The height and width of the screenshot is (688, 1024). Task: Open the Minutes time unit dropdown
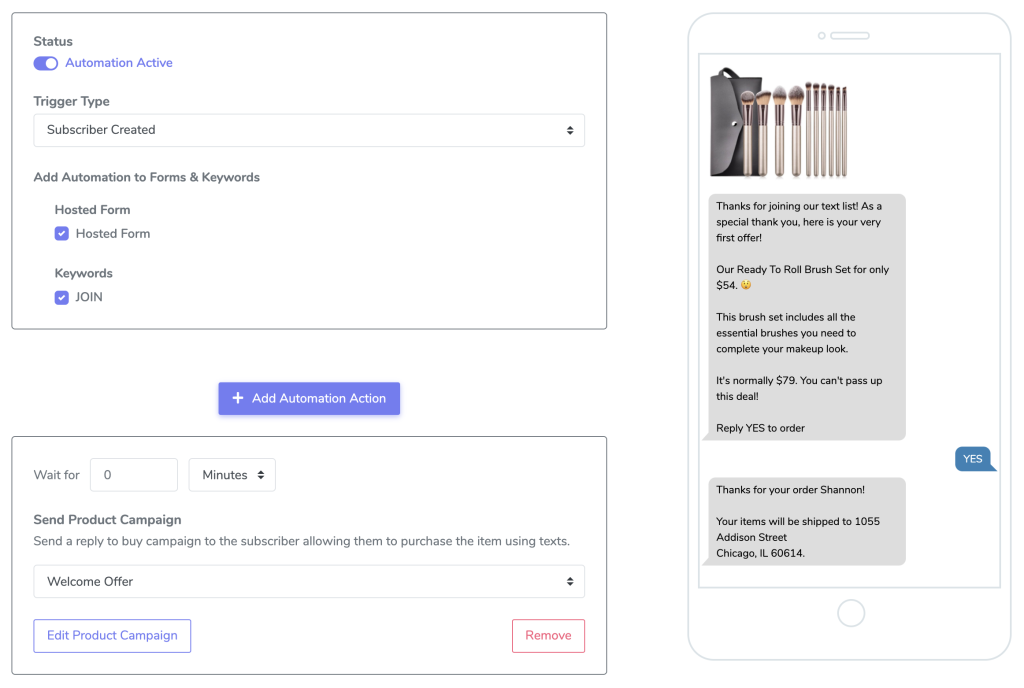(x=232, y=474)
